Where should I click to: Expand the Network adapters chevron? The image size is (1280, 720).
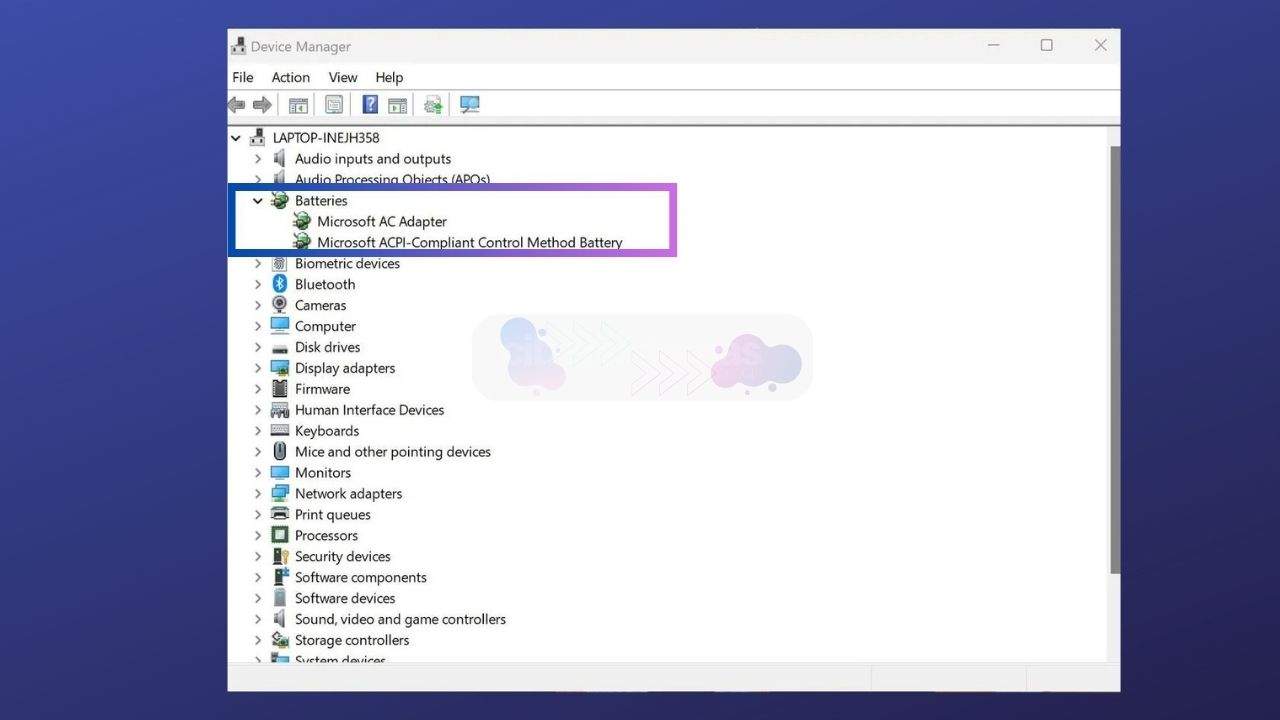pos(257,494)
